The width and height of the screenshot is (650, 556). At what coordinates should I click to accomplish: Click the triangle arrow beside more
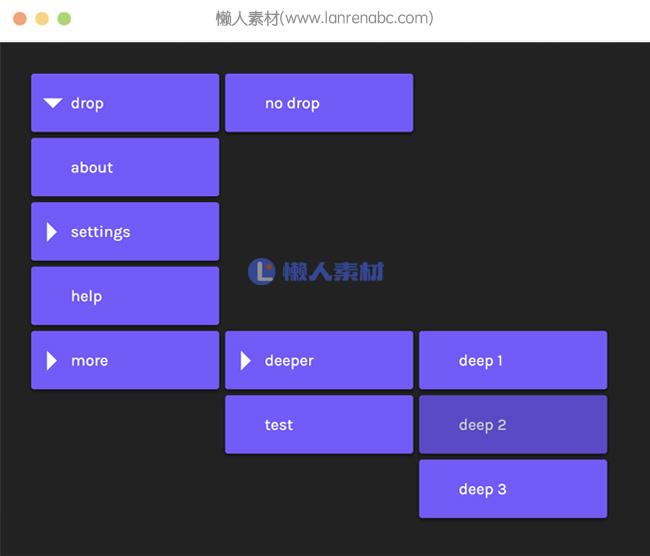[x=51, y=361]
